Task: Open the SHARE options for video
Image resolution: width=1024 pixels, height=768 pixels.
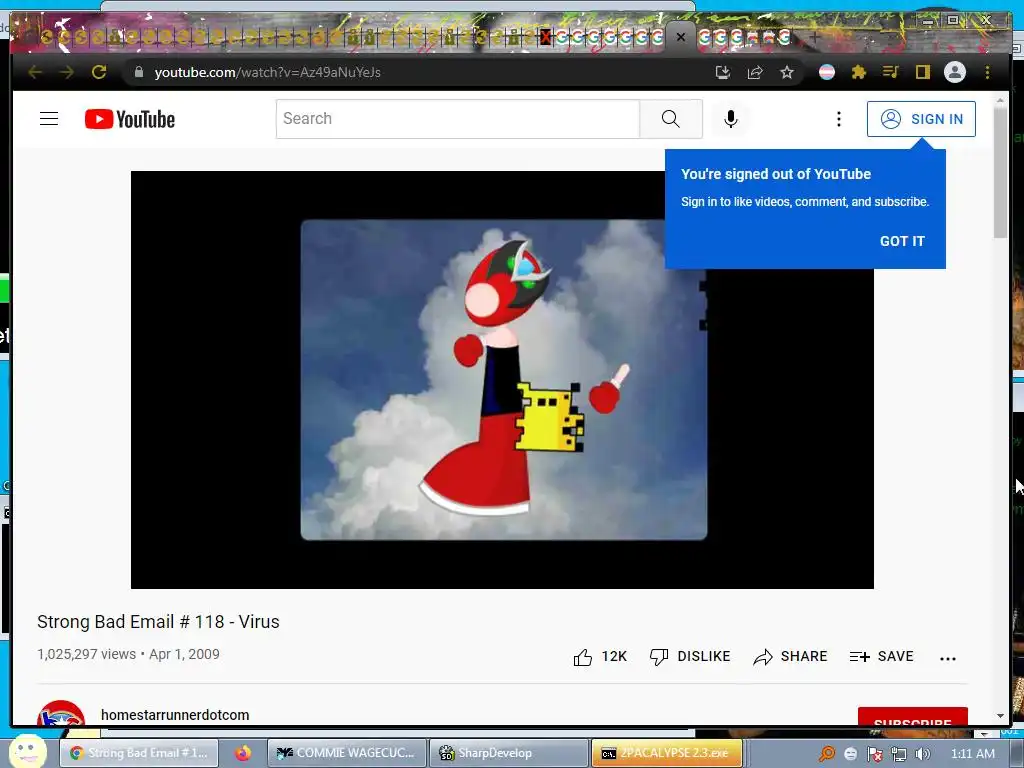Action: (x=790, y=657)
